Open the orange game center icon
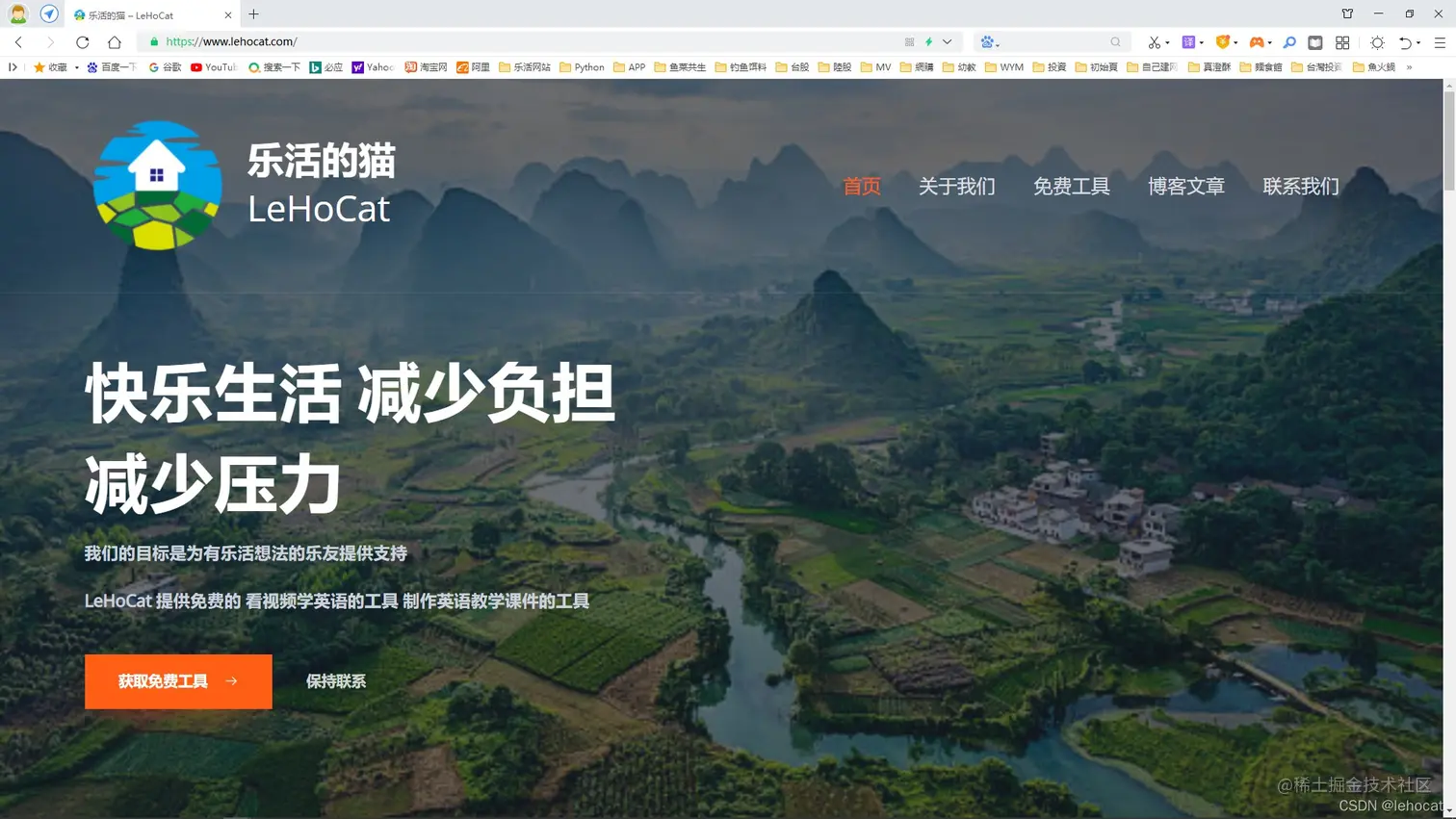 pyautogui.click(x=1257, y=41)
